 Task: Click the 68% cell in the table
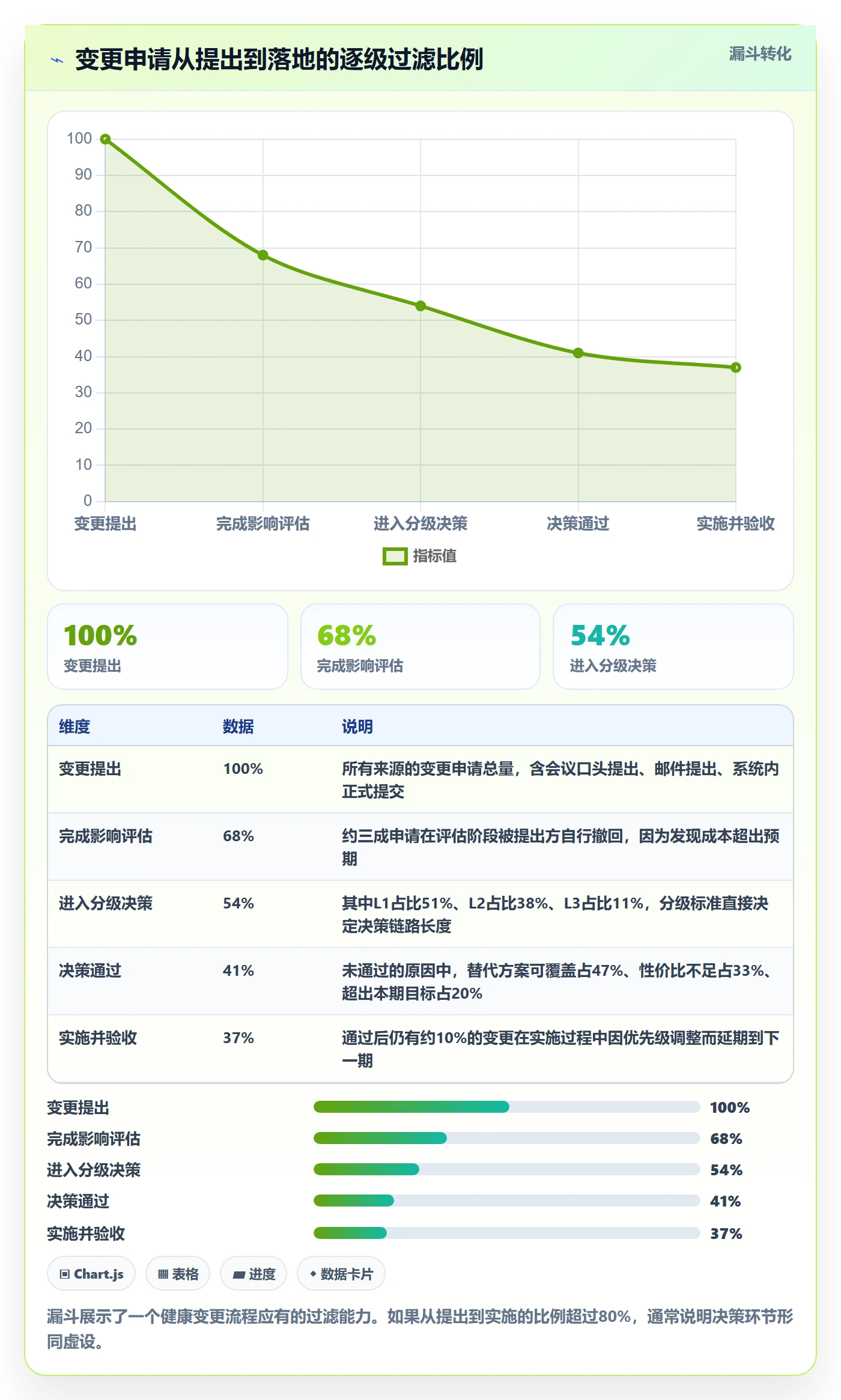(238, 836)
